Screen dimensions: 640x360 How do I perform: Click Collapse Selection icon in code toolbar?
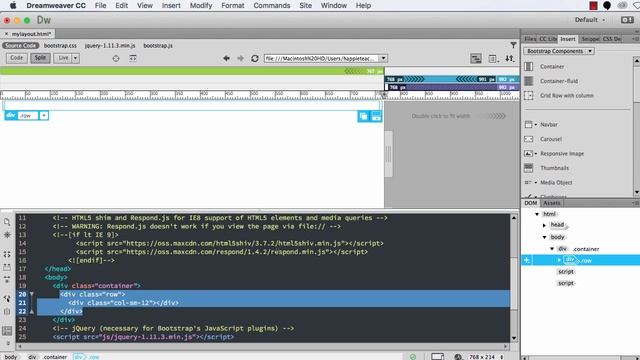[x=7, y=267]
